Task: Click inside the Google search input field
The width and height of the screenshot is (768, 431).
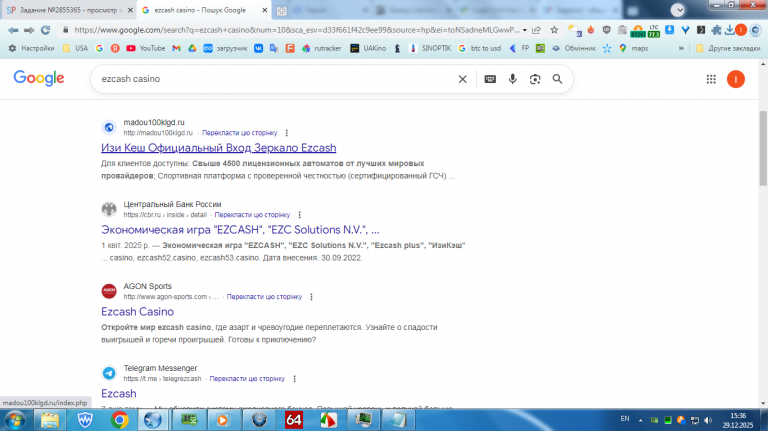Action: pos(274,79)
